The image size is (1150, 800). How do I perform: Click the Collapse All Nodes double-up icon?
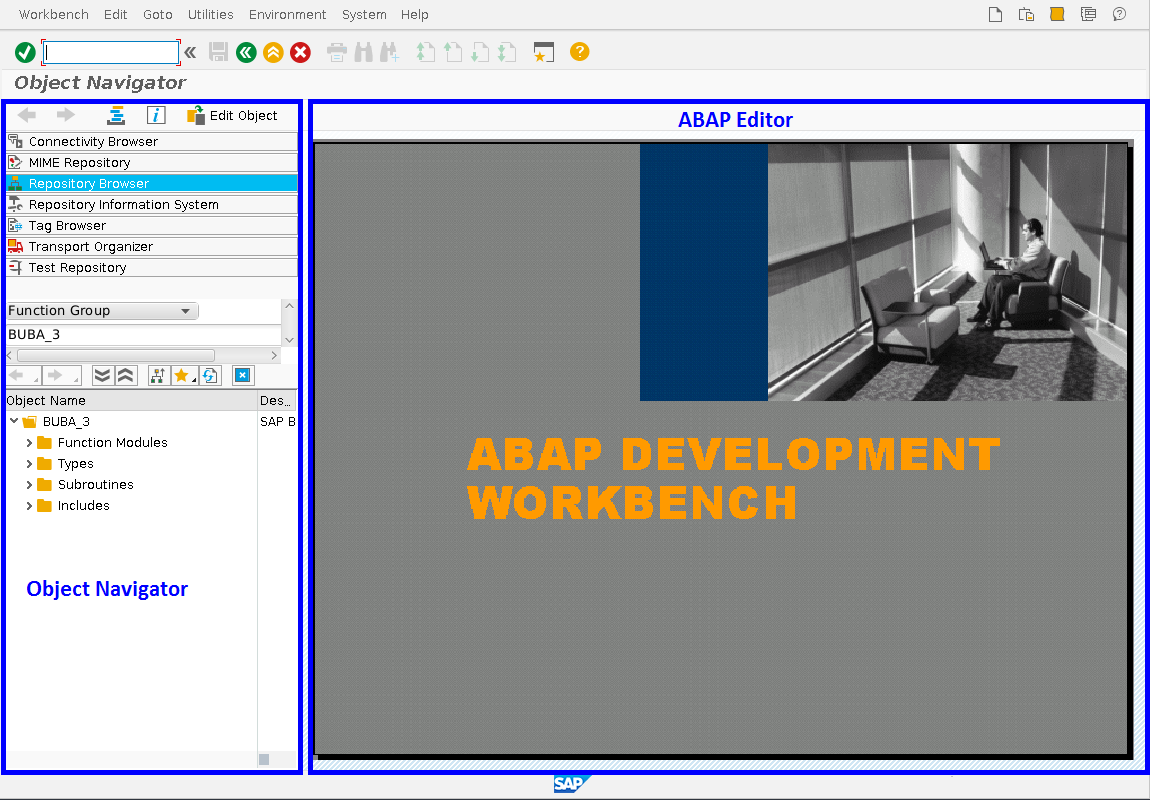click(x=126, y=376)
